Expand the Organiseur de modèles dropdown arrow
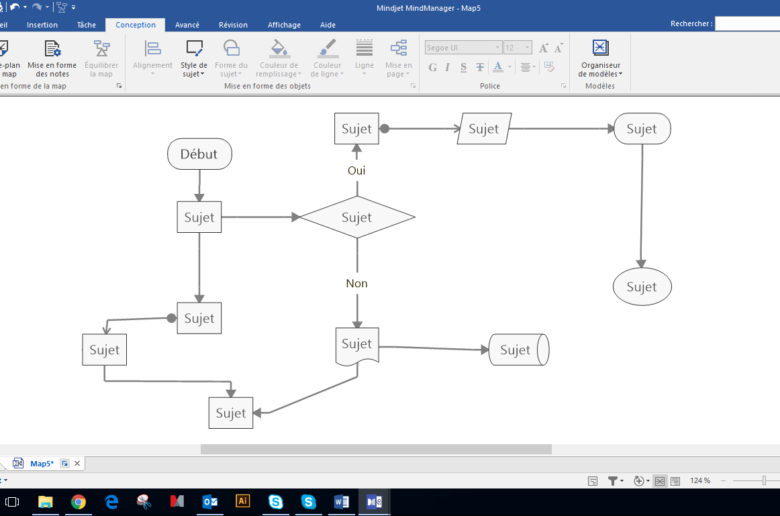This screenshot has width=780, height=516. coord(620,74)
